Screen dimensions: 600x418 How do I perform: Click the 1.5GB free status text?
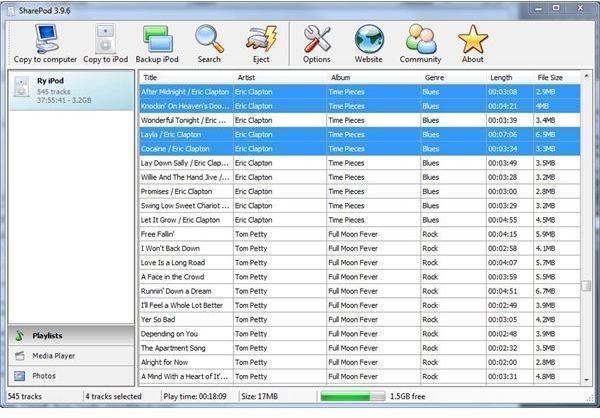(408, 397)
